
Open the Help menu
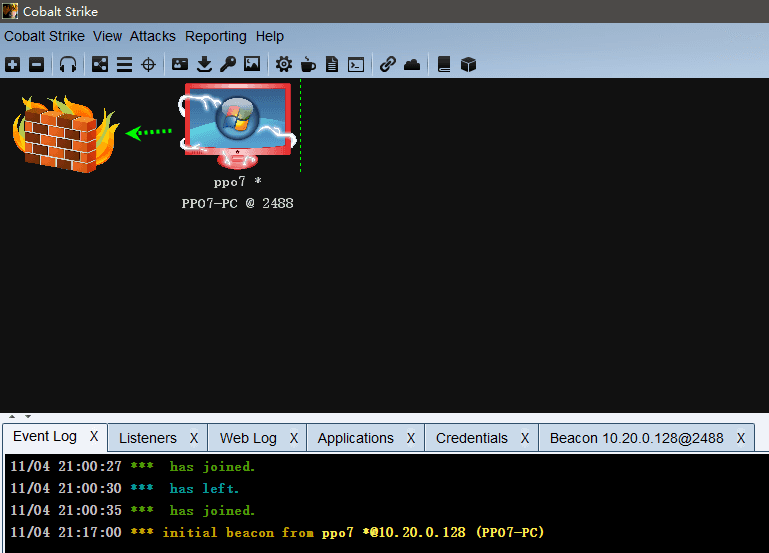tap(270, 36)
